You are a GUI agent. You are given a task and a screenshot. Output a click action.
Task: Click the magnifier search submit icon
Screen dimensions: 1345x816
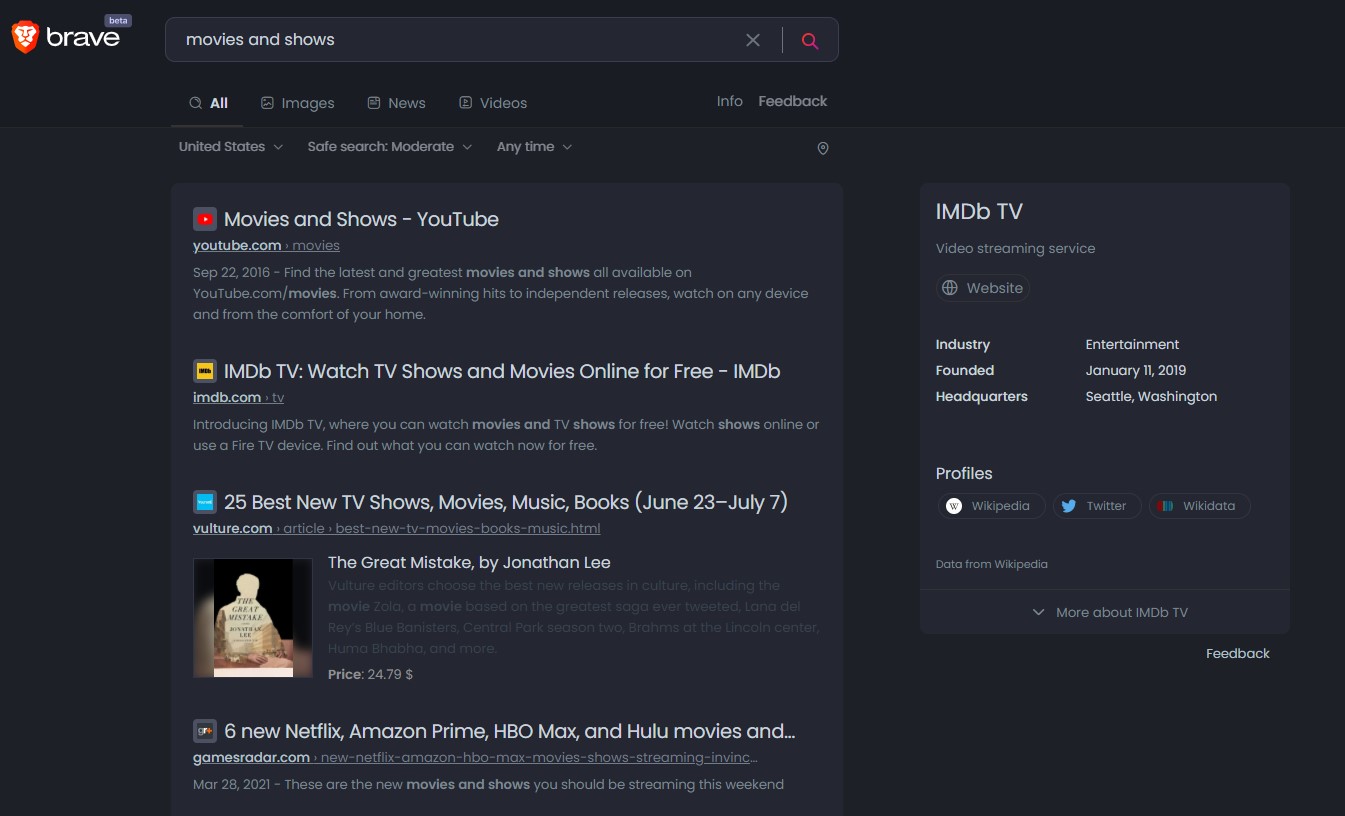(x=810, y=40)
